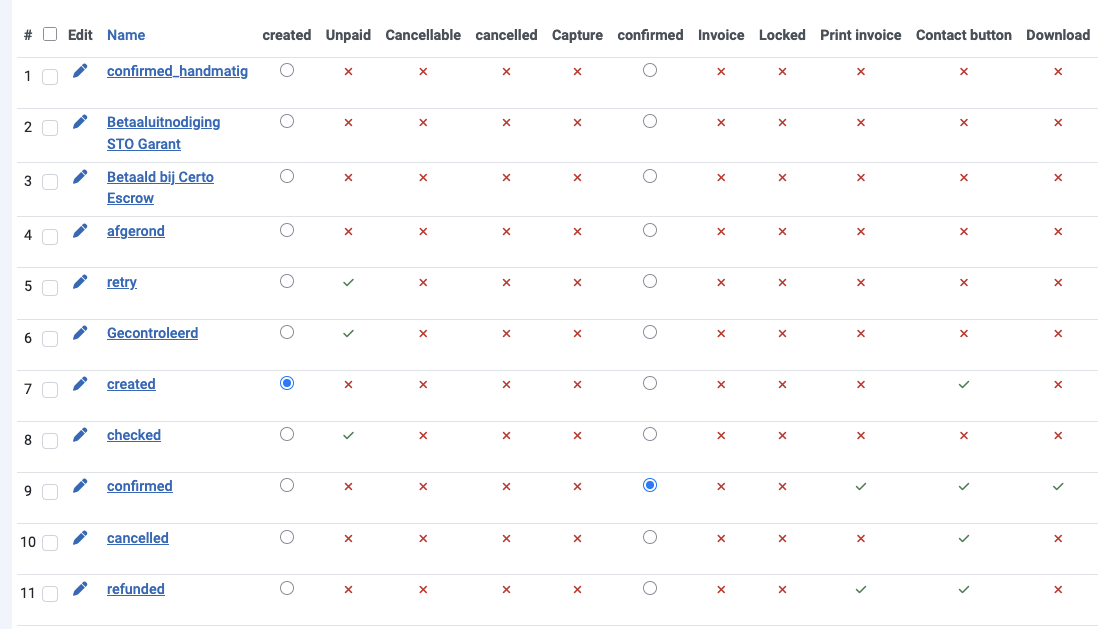Tick the checkbox for row 7 created
Image resolution: width=1098 pixels, height=629 pixels.
(50, 389)
